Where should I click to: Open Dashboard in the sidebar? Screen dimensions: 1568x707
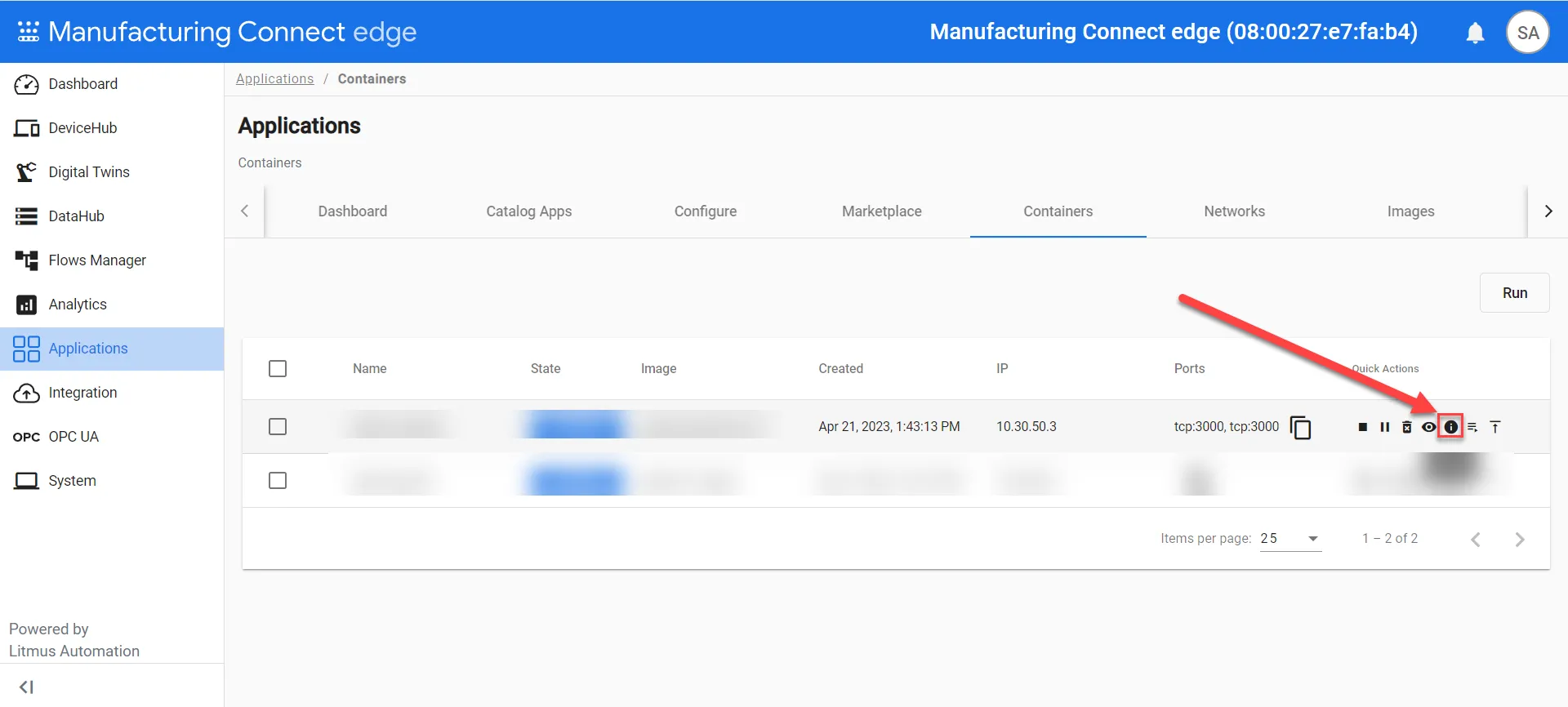point(112,84)
